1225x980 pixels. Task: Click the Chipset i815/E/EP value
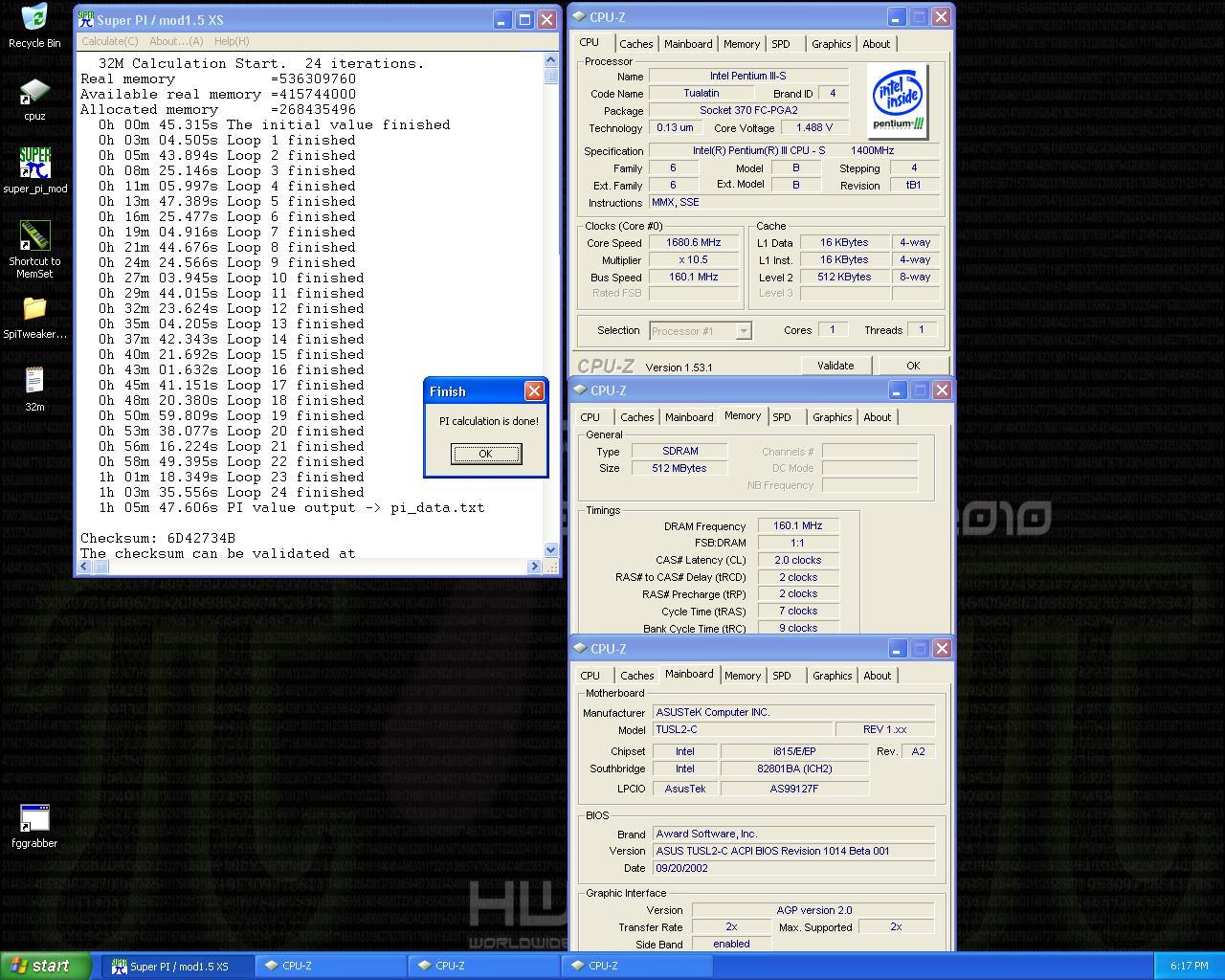[794, 751]
